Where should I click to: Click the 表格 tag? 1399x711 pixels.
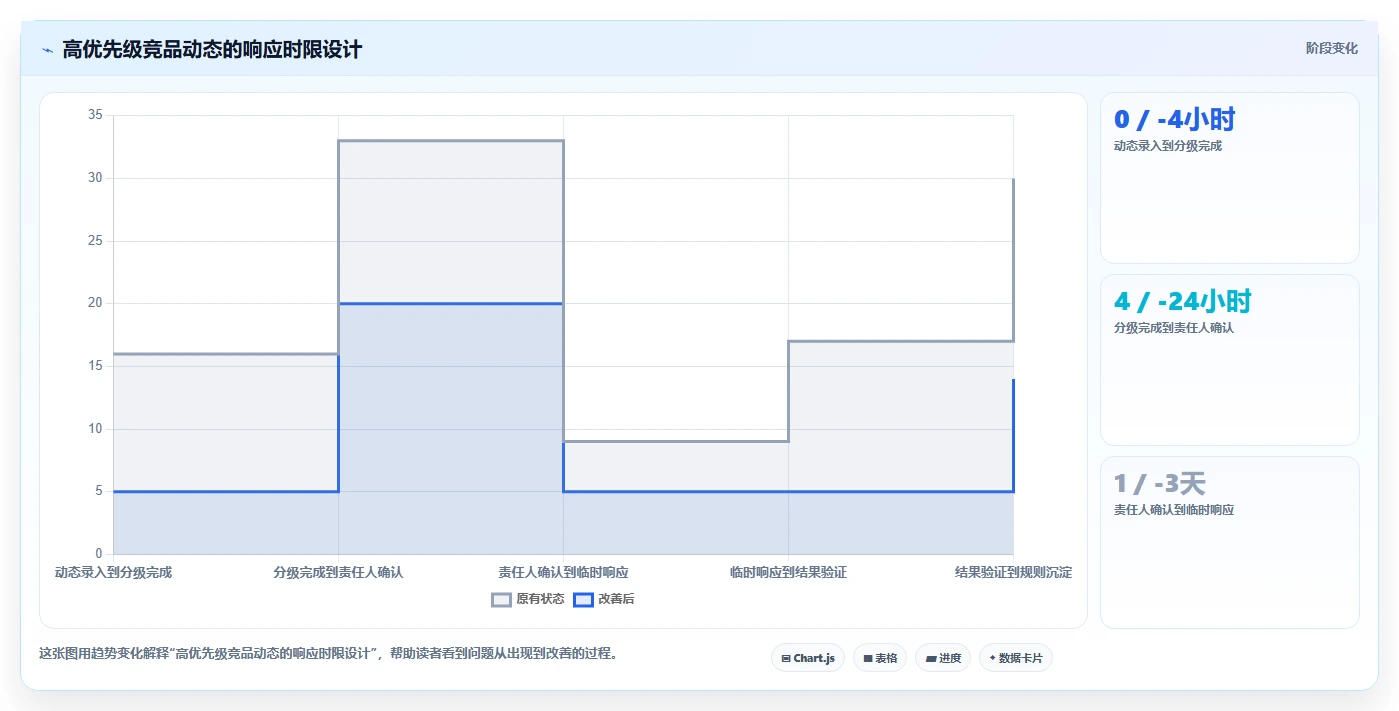[880, 658]
